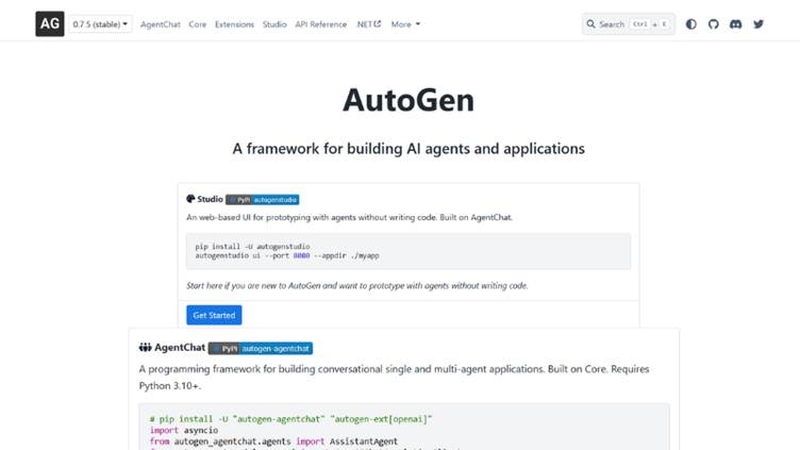Open API Reference in the navbar
The width and height of the screenshot is (800, 450).
[x=320, y=24]
